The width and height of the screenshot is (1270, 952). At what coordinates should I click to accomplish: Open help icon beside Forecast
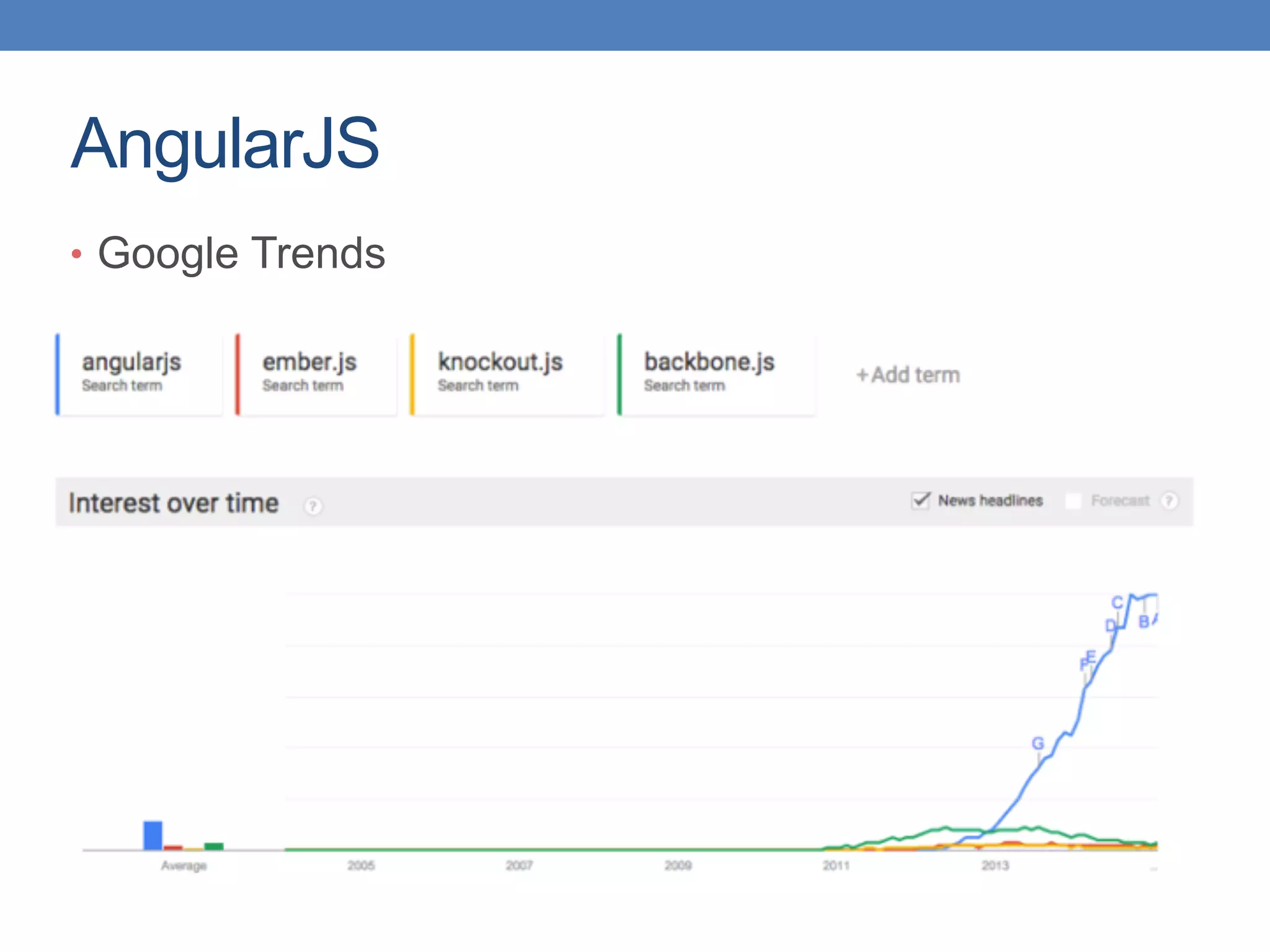click(x=1169, y=501)
